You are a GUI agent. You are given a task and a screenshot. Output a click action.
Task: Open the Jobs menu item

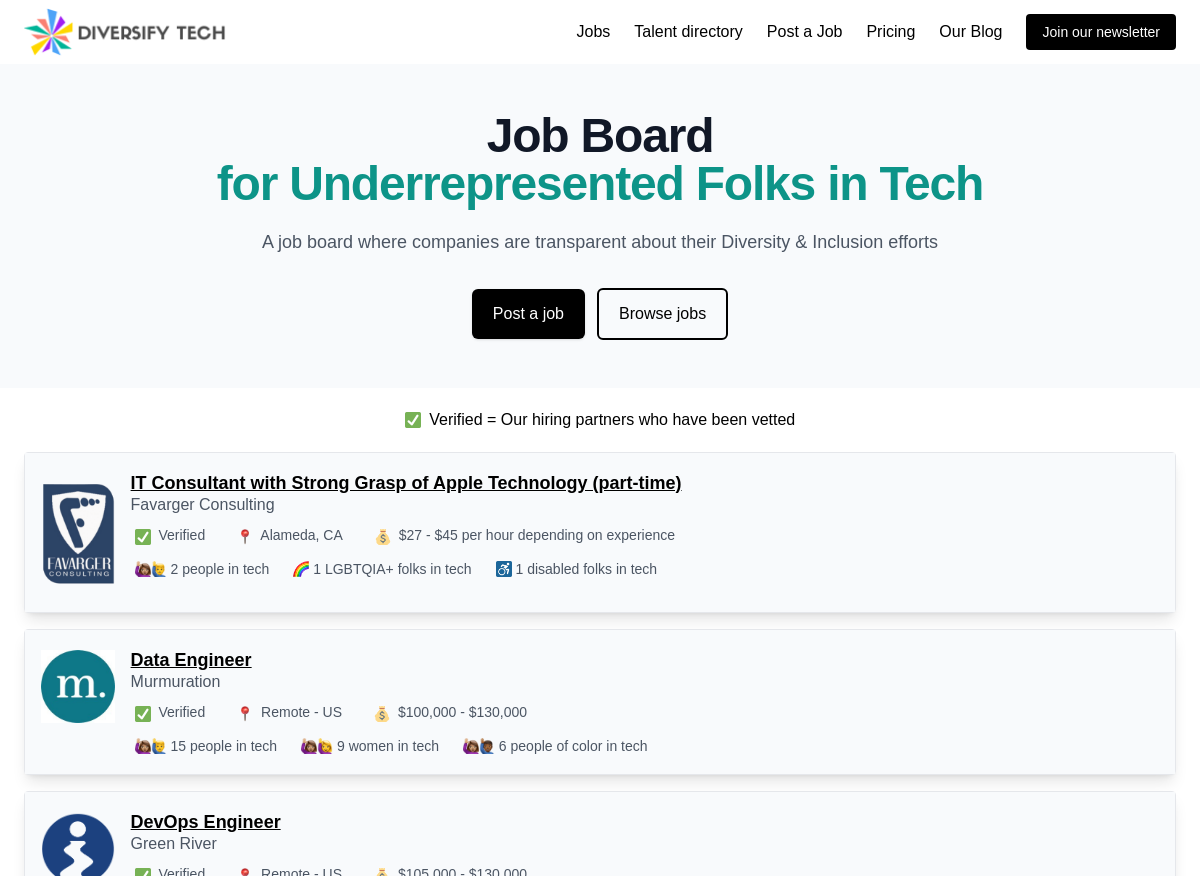pyautogui.click(x=593, y=32)
